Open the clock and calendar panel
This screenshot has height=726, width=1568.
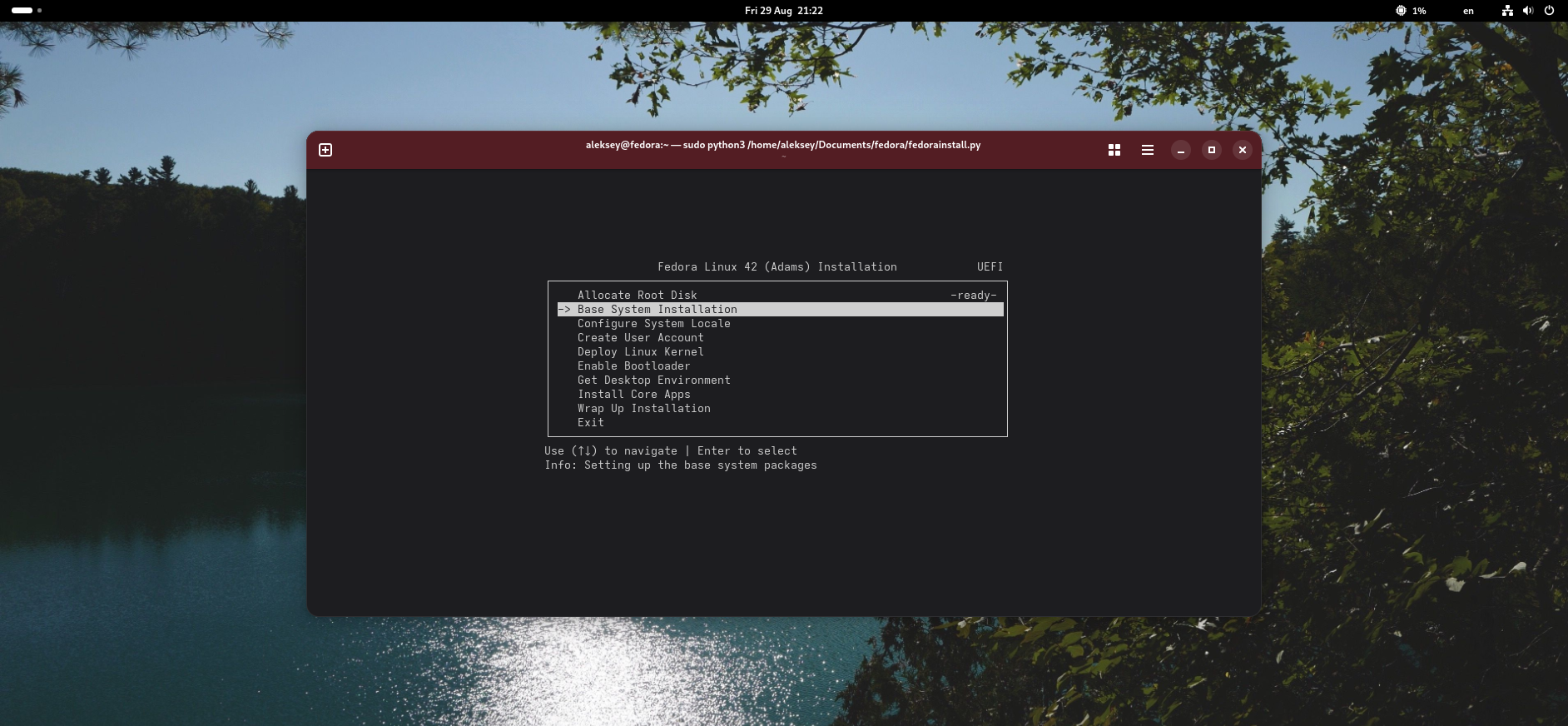coord(783,11)
